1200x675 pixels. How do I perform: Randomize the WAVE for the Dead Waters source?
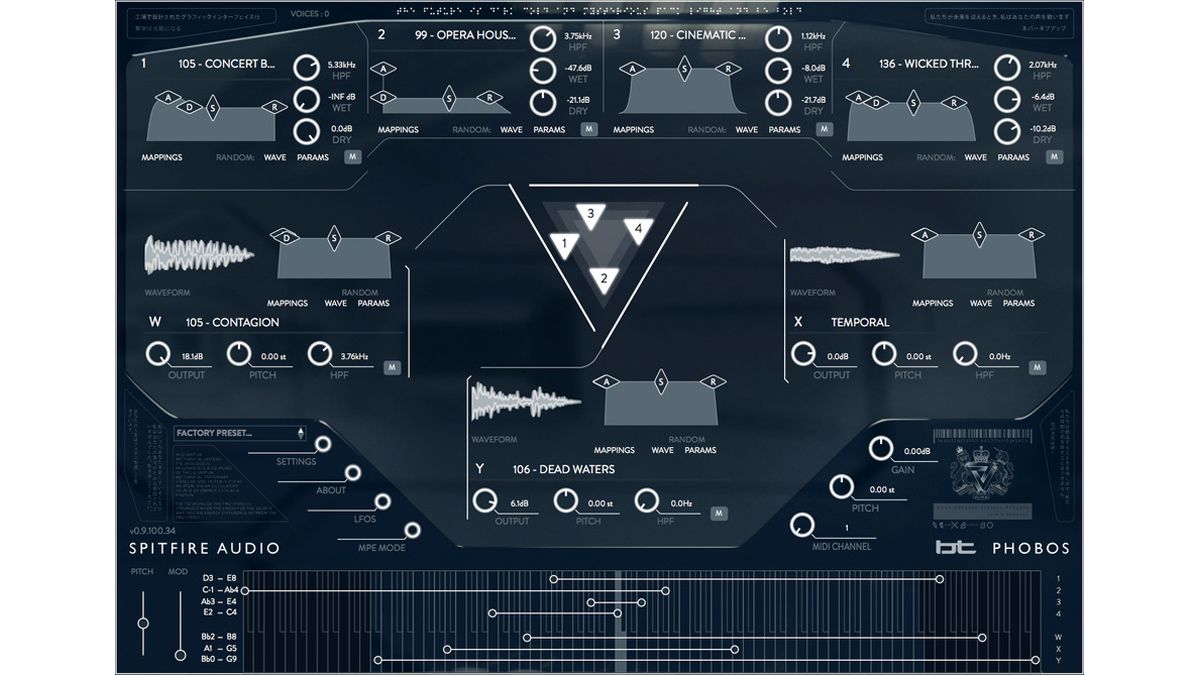tap(661, 450)
